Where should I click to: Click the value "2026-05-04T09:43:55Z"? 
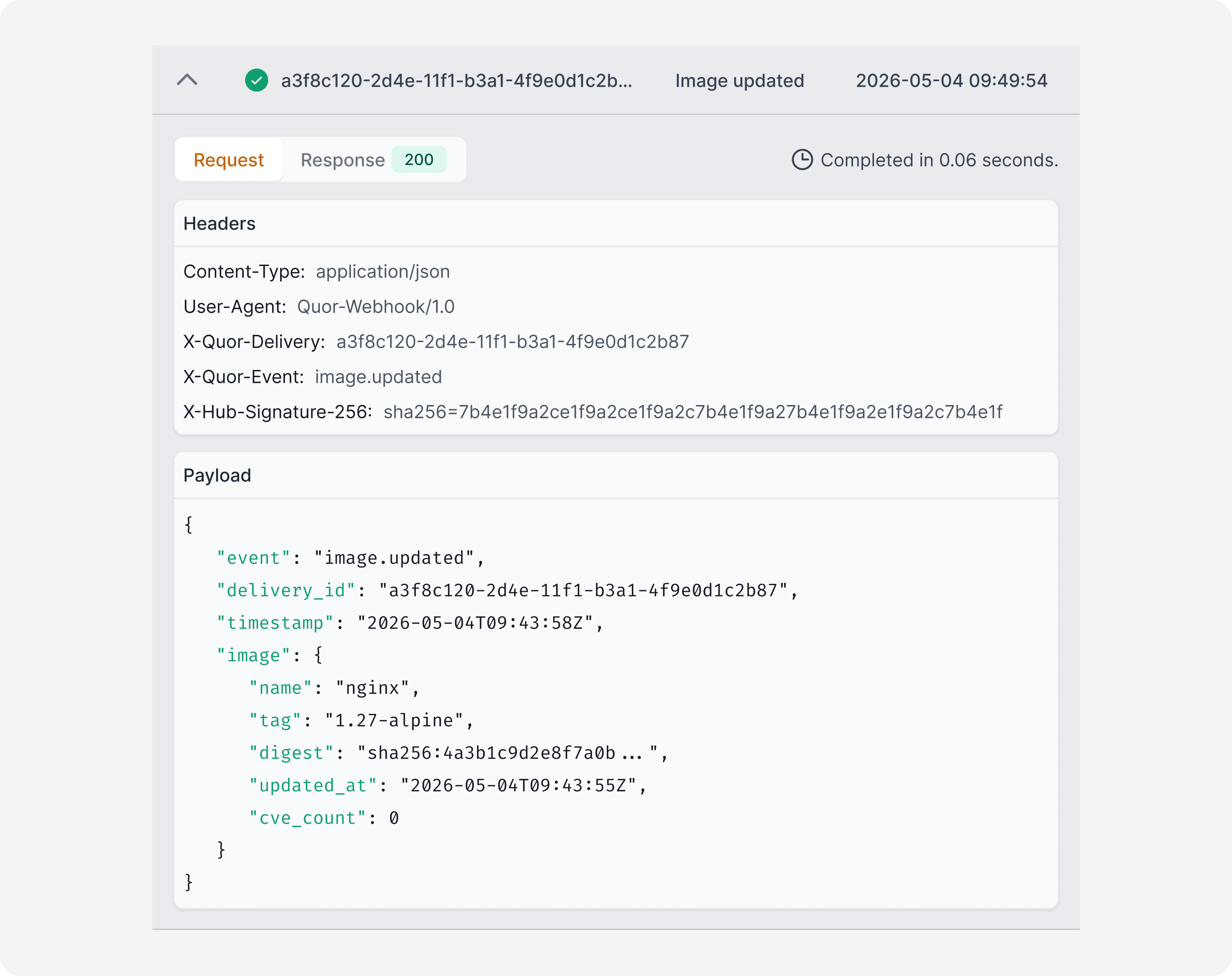[519, 786]
